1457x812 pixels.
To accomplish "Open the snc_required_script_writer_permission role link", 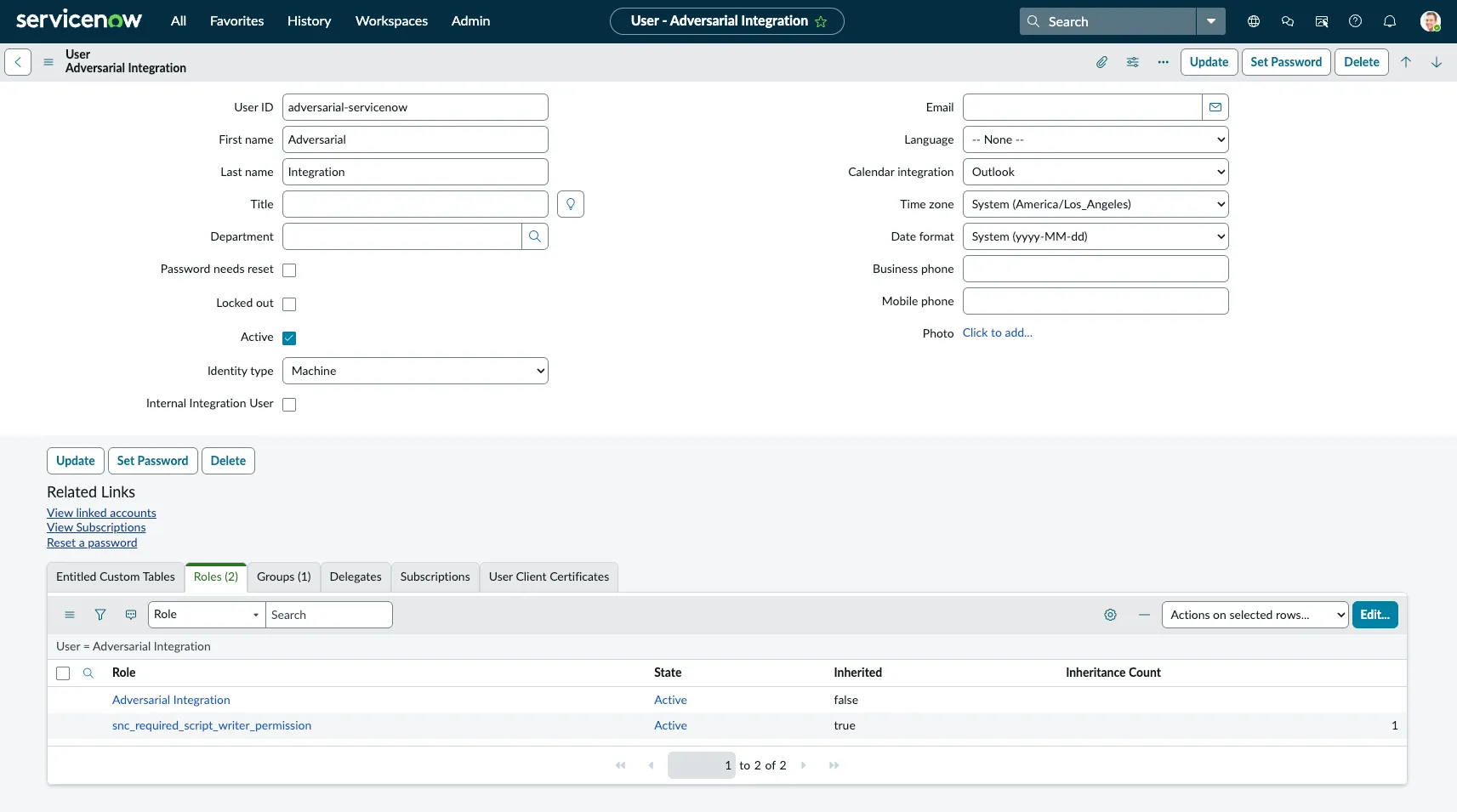I will coord(212,725).
